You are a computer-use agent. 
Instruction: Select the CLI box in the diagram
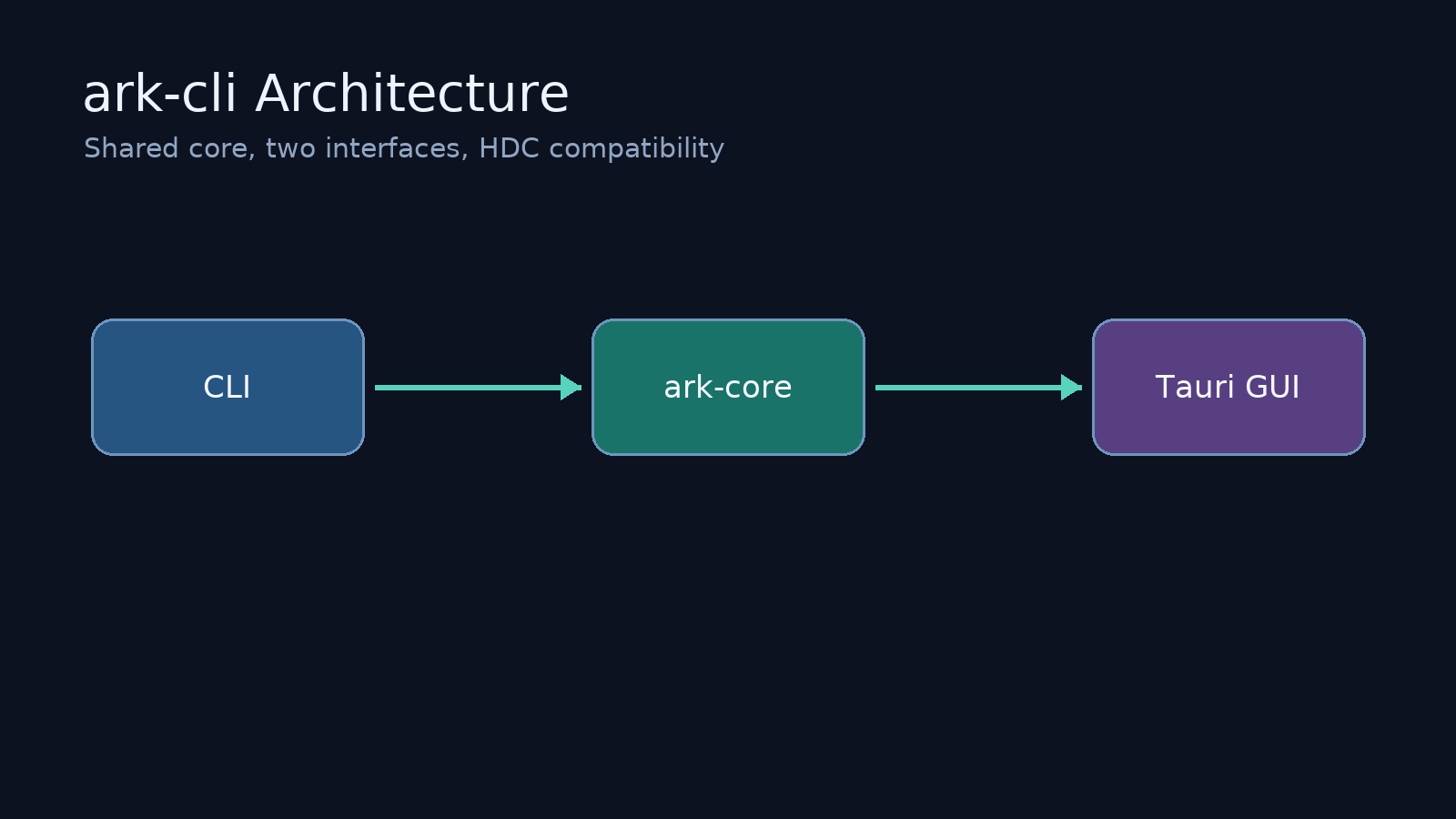tap(227, 387)
